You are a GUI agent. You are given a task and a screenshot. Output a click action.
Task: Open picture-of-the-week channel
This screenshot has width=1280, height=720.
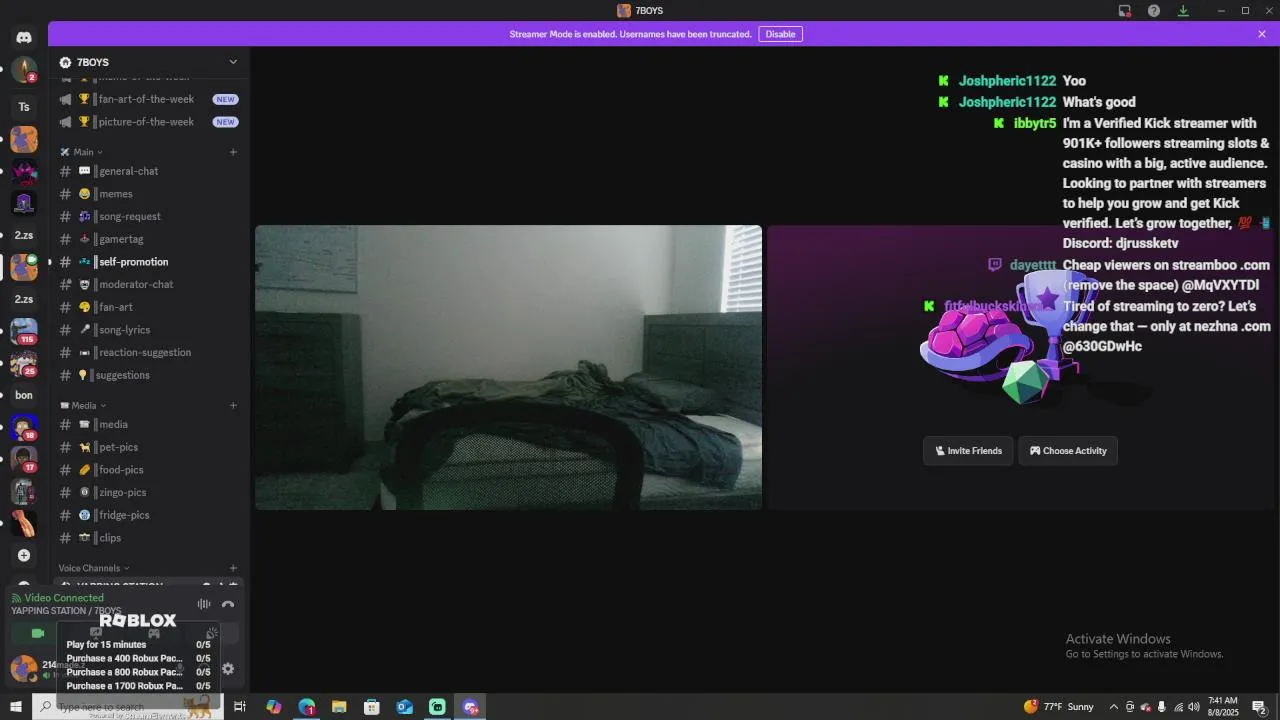[148, 122]
